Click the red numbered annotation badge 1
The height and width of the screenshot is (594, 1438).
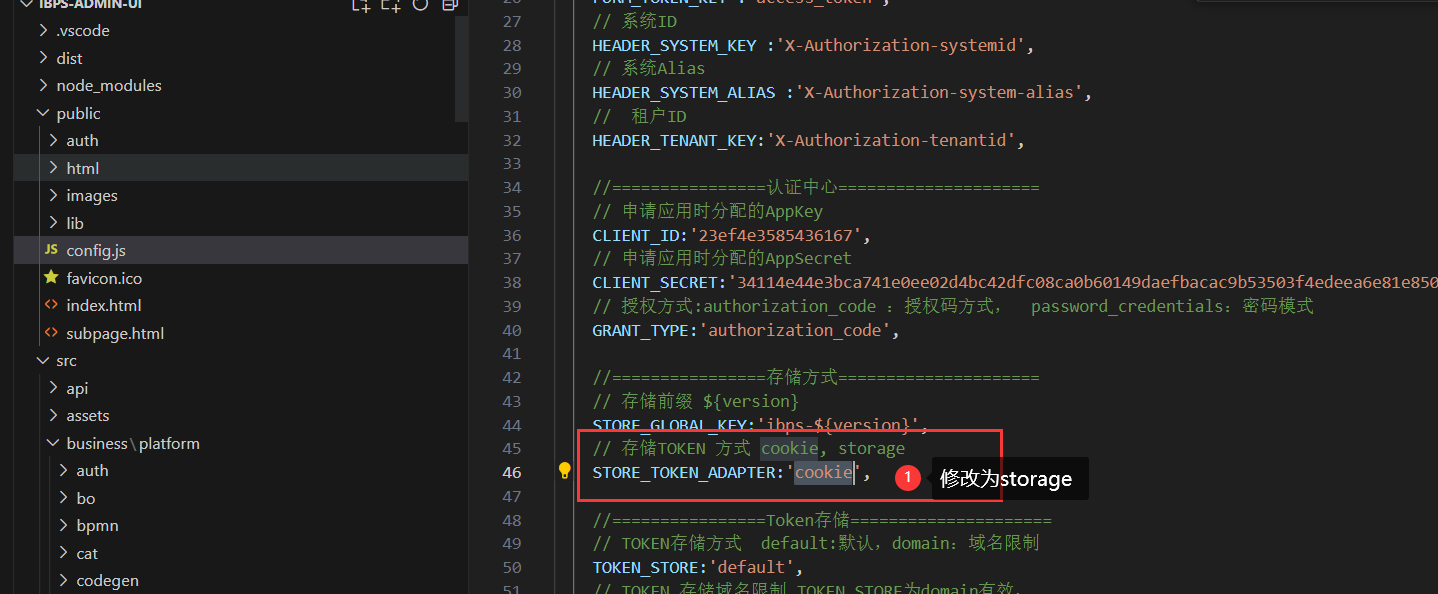click(907, 479)
